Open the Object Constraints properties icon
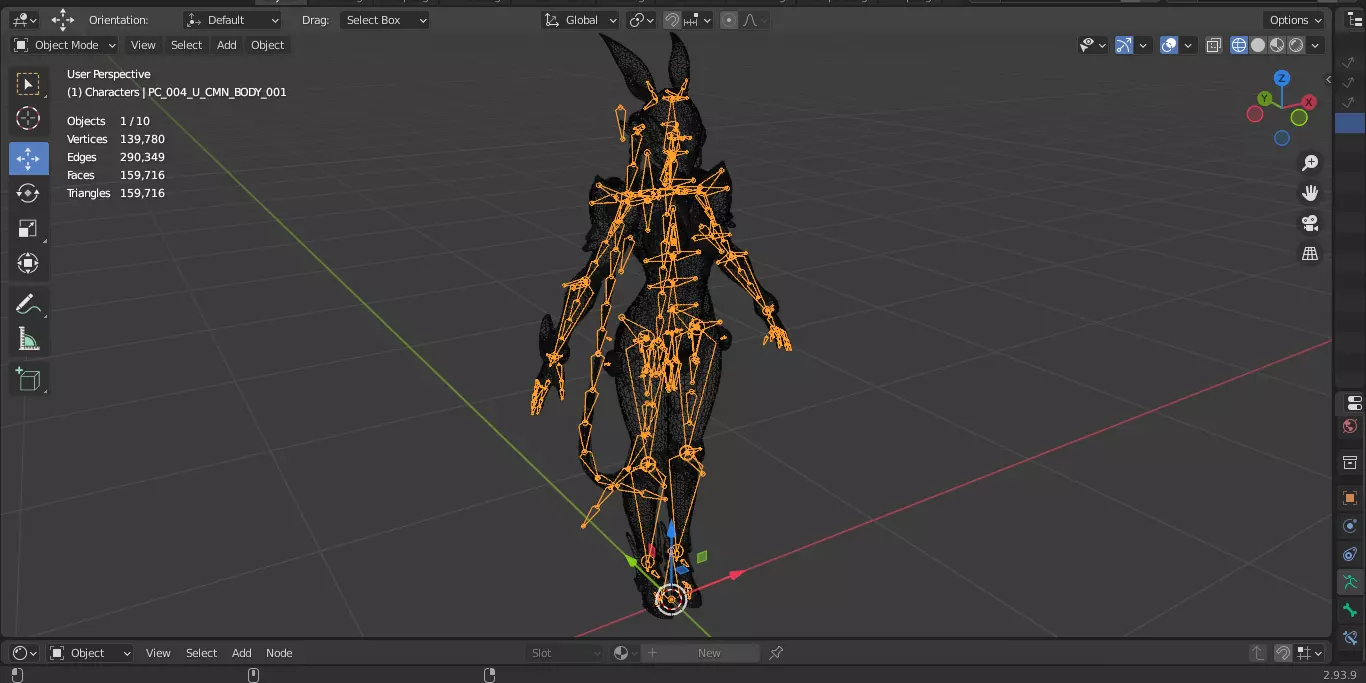This screenshot has width=1366, height=683. coord(1350,554)
